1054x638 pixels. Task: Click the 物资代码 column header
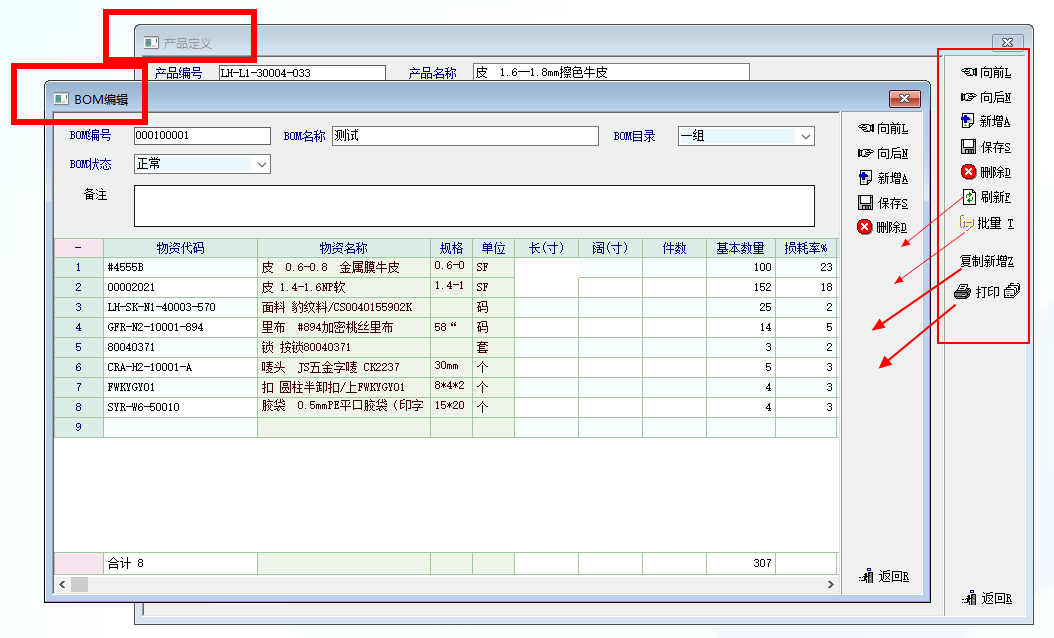pos(180,248)
